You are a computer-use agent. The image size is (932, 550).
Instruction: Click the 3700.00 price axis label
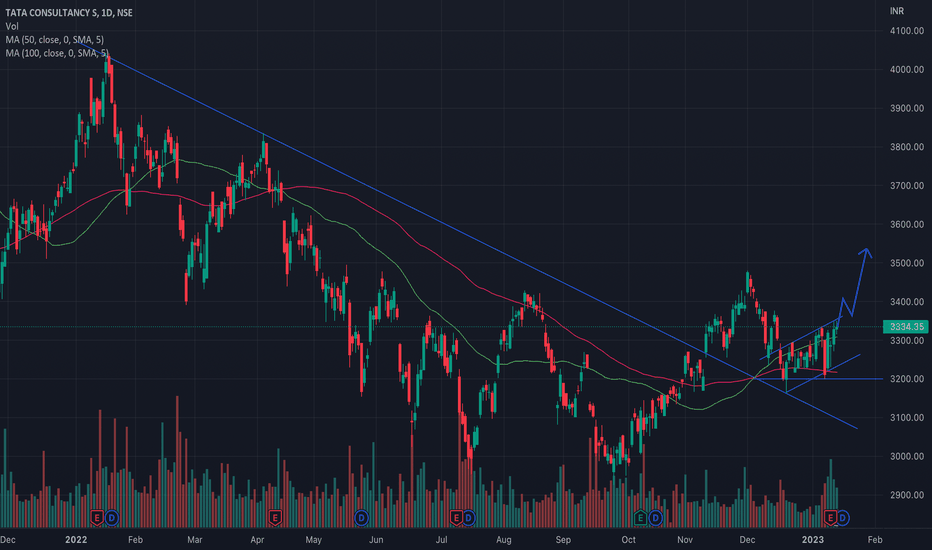pos(906,186)
